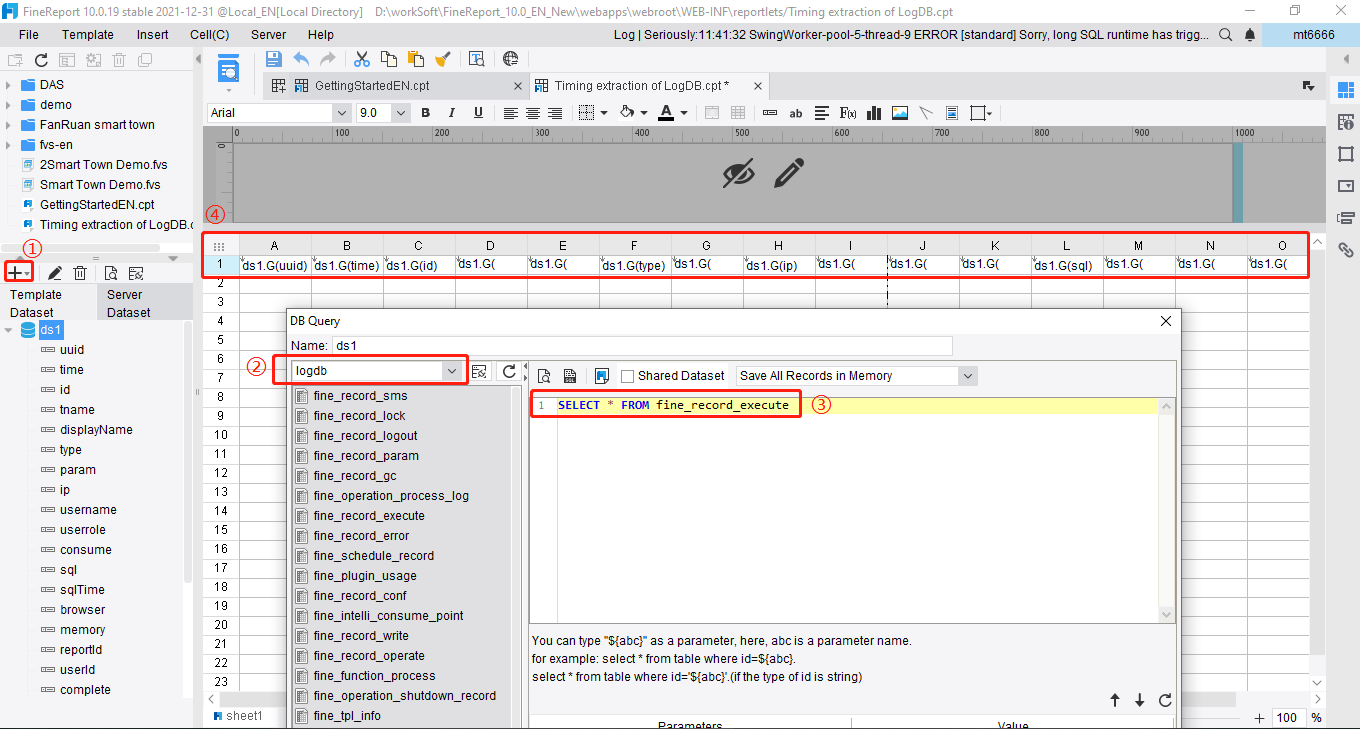
Task: Open the Server menu
Action: tap(268, 35)
